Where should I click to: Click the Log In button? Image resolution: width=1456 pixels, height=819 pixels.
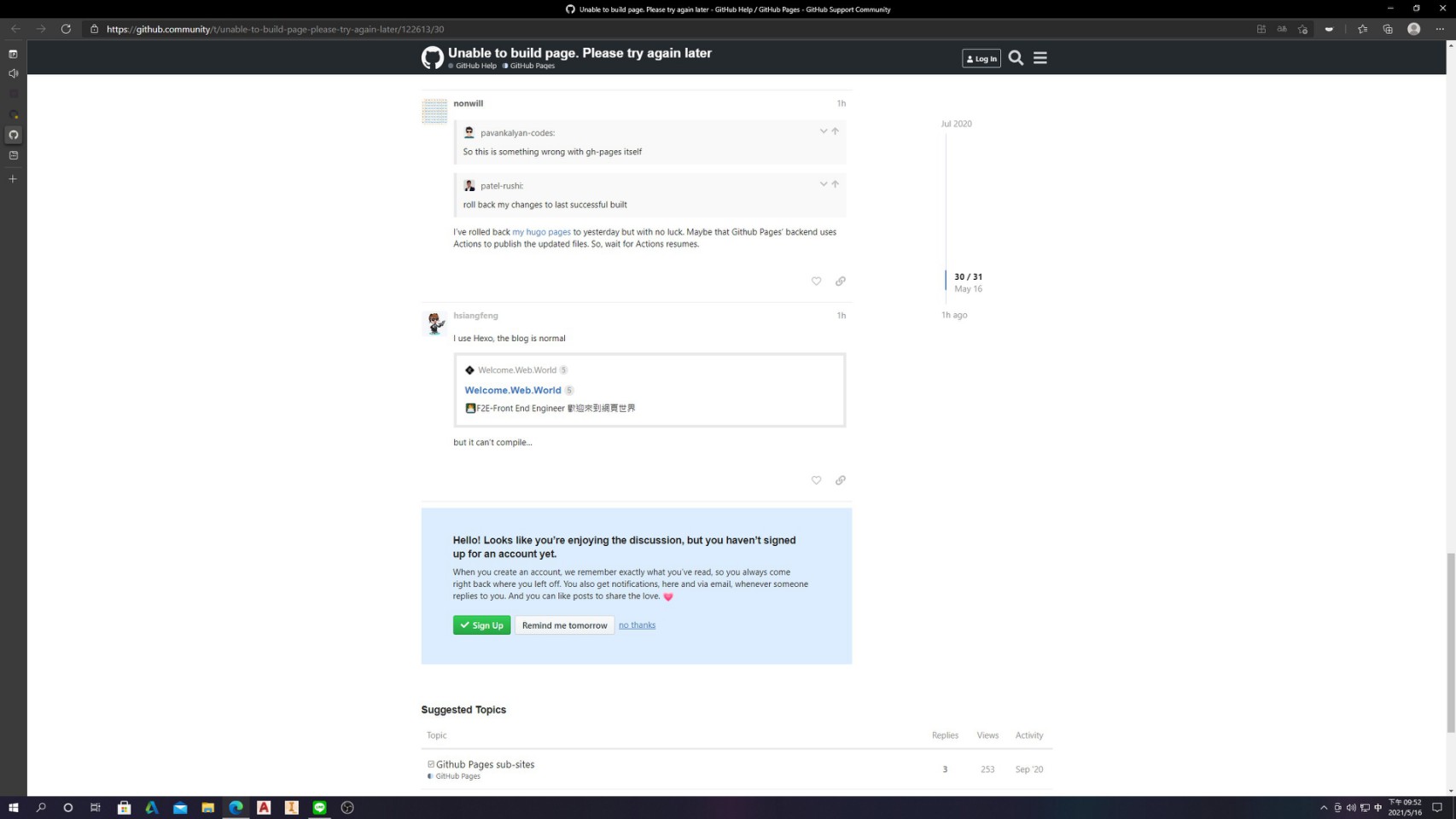981,59
